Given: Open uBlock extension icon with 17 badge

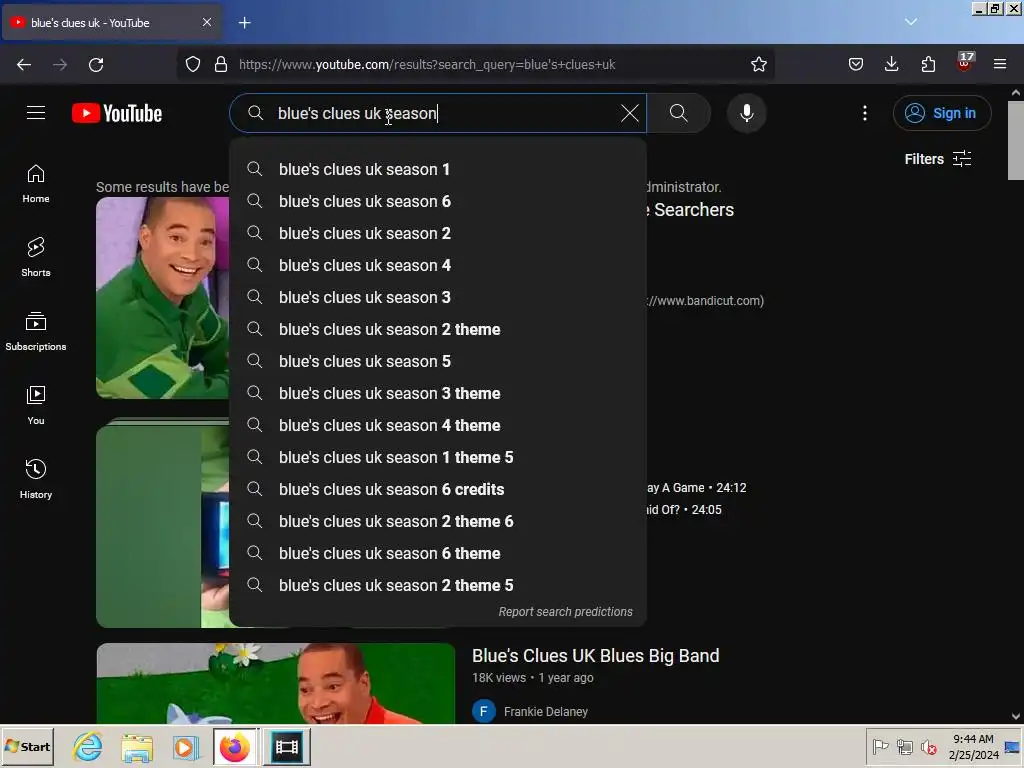Looking at the screenshot, I should 965,63.
